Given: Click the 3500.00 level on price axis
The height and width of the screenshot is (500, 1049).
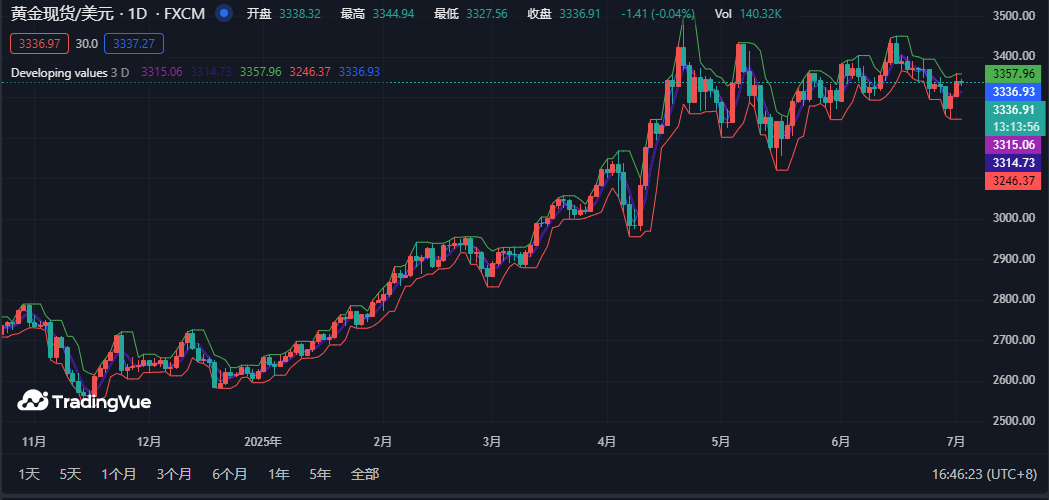Looking at the screenshot, I should pos(1013,16).
